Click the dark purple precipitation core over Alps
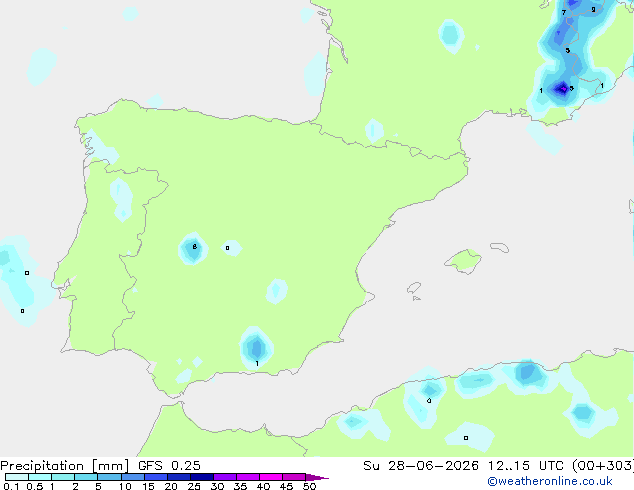The image size is (634, 490). pyautogui.click(x=562, y=89)
